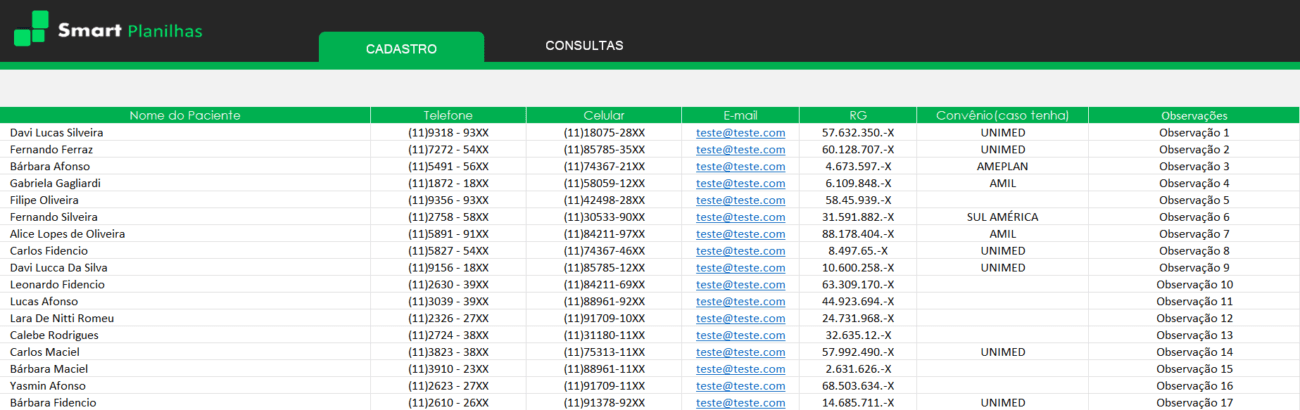Select the patient name Calebe Rodrigues
1300x410 pixels.
click(52, 335)
